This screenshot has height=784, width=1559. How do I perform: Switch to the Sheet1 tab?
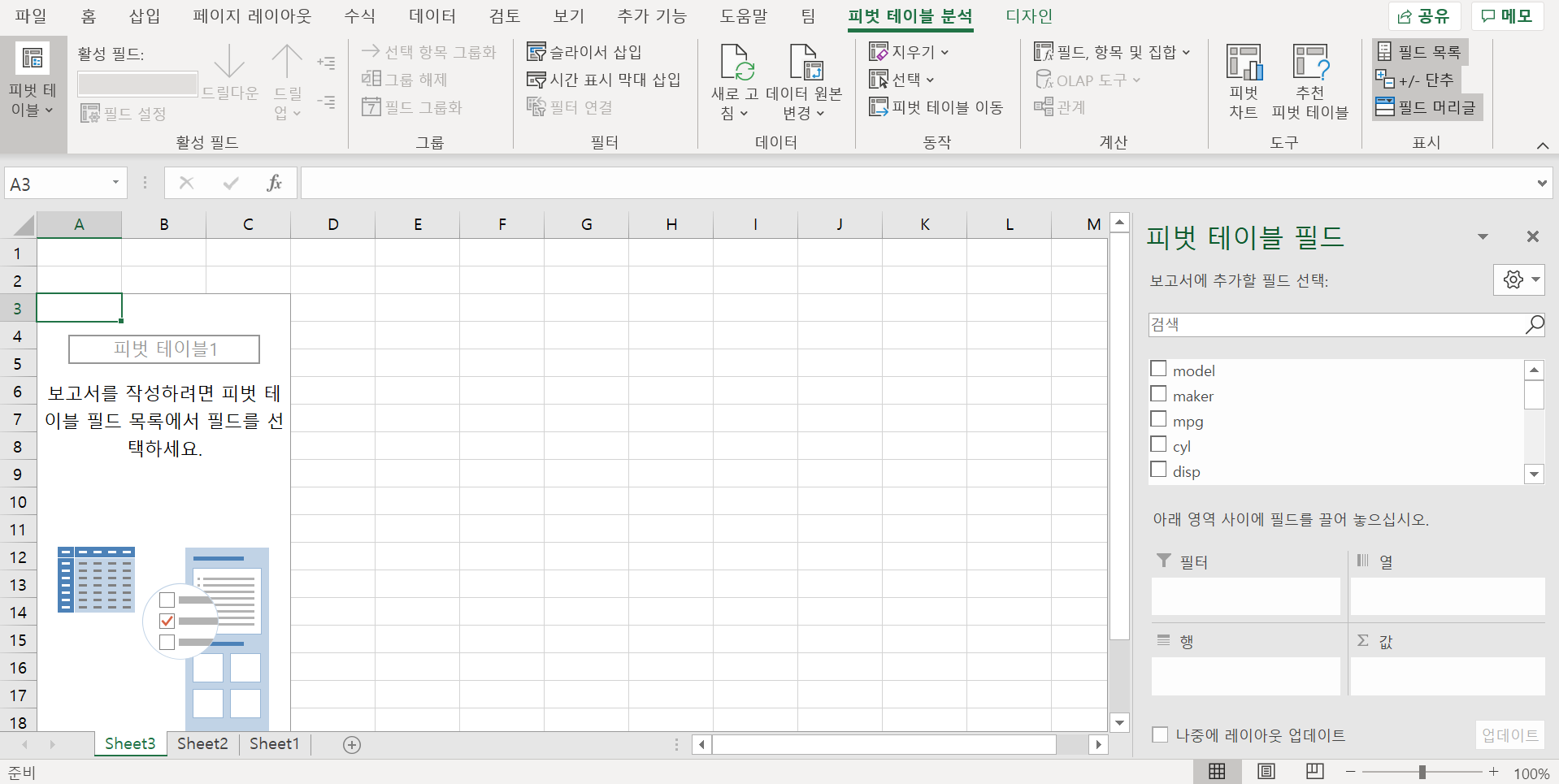[x=274, y=743]
